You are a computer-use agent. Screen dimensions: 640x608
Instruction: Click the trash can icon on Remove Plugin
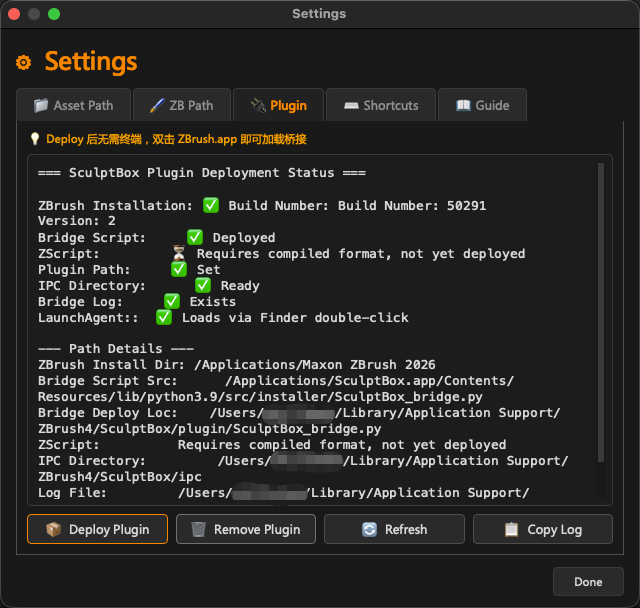point(198,529)
